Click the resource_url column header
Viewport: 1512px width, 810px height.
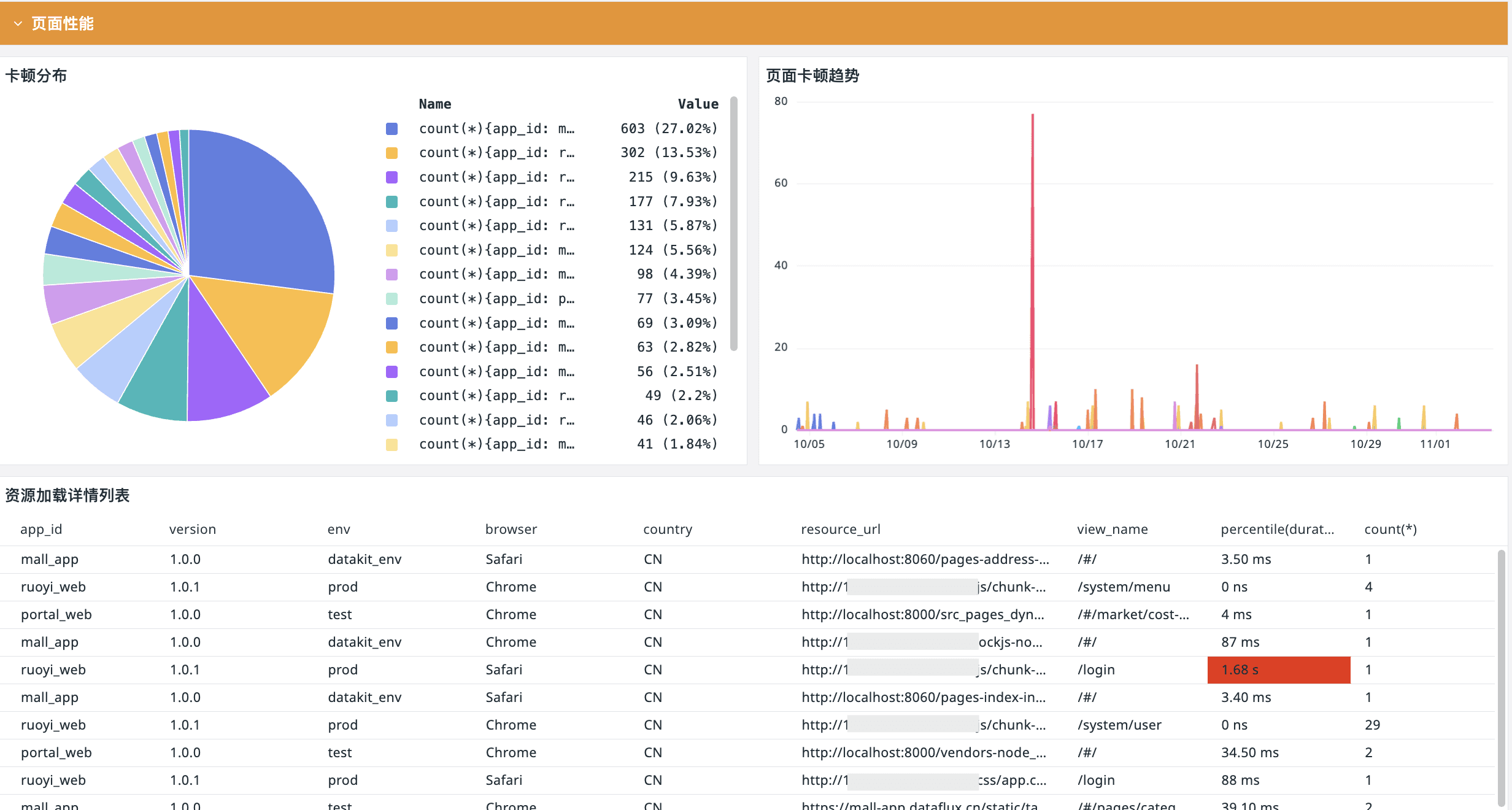[x=840, y=529]
